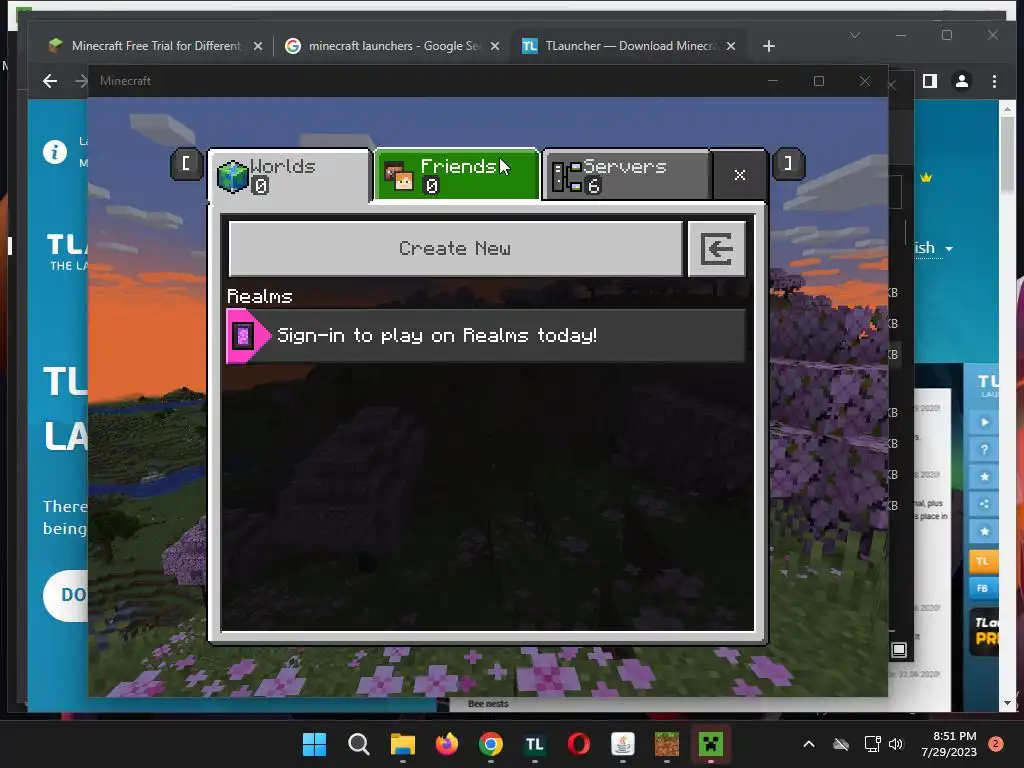Go back in the browser
This screenshot has height=768, width=1024.
tap(50, 81)
